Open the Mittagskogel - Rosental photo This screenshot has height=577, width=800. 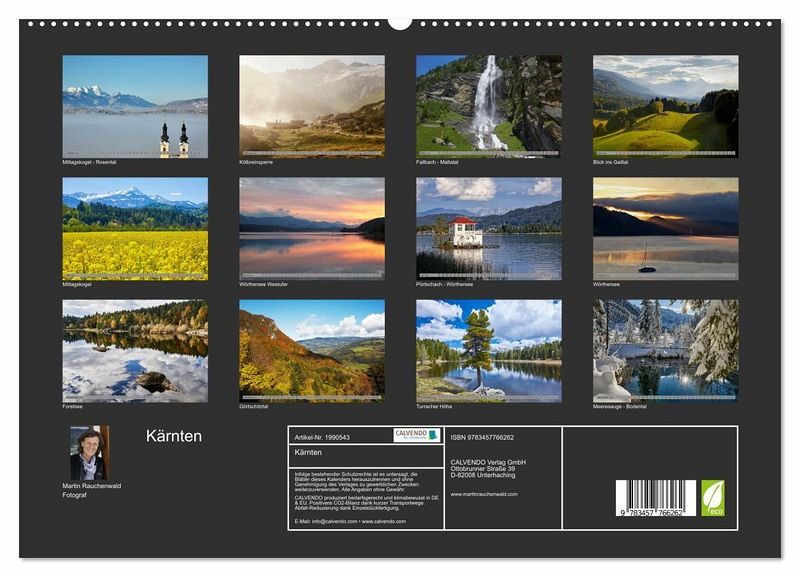tap(135, 106)
